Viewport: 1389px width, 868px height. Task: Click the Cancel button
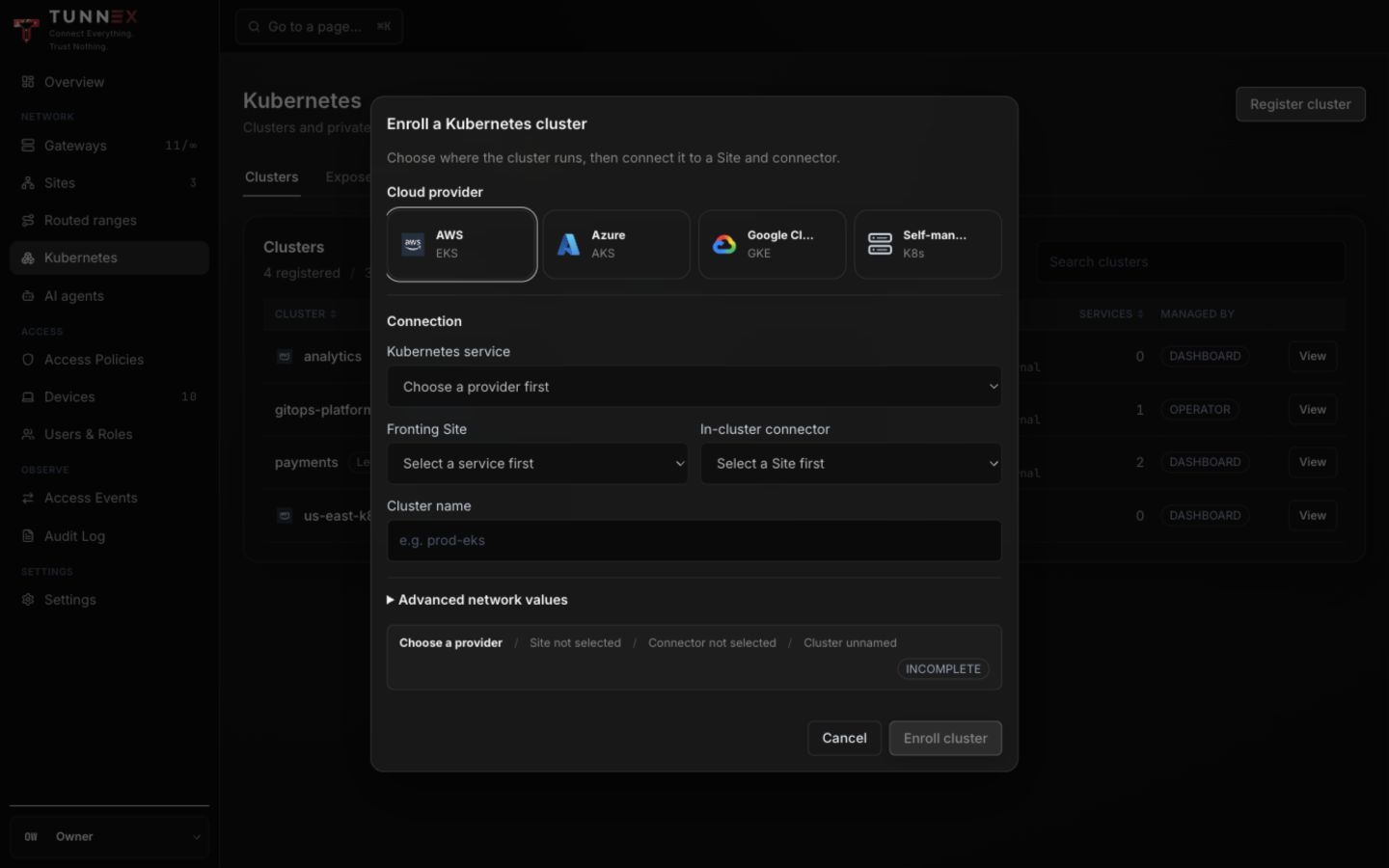pos(844,739)
